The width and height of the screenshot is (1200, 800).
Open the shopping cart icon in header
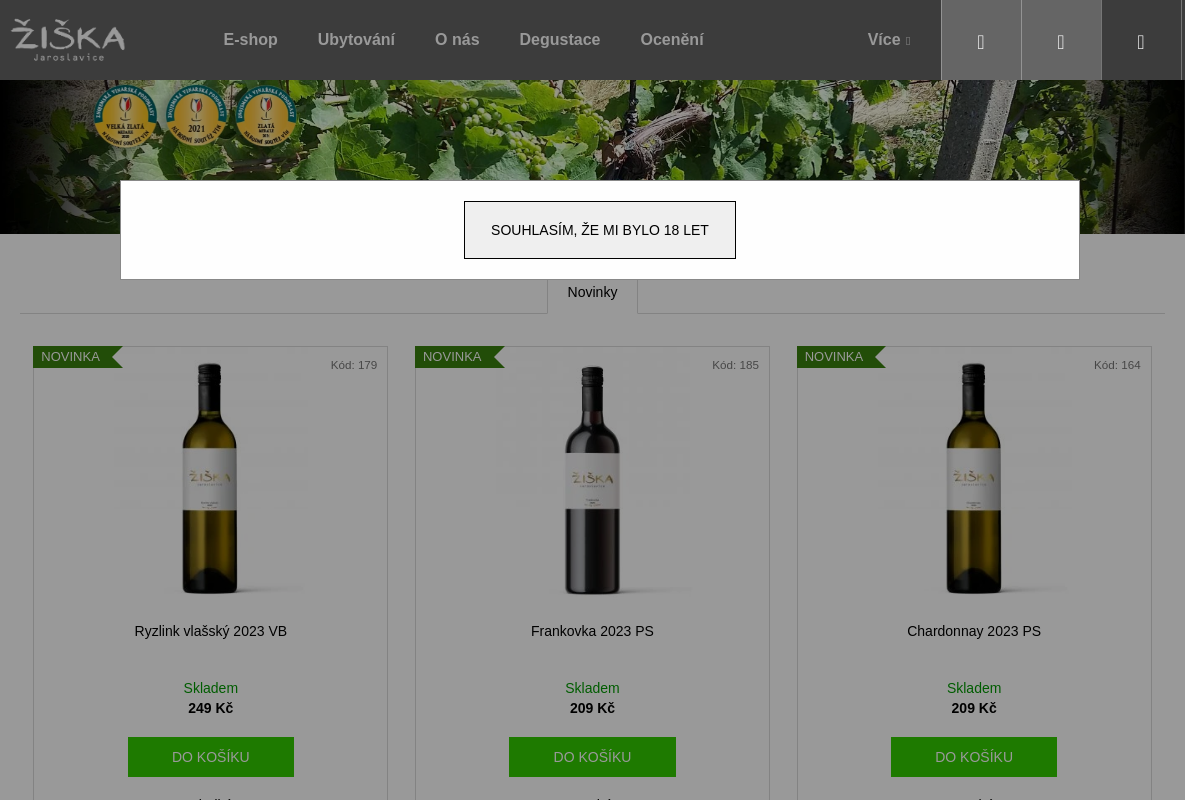1141,41
